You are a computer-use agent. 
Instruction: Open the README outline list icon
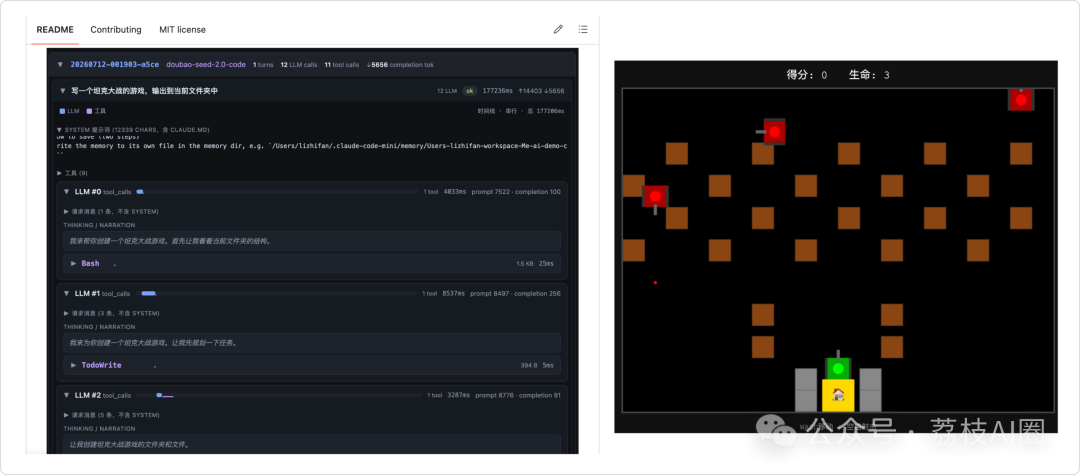583,30
